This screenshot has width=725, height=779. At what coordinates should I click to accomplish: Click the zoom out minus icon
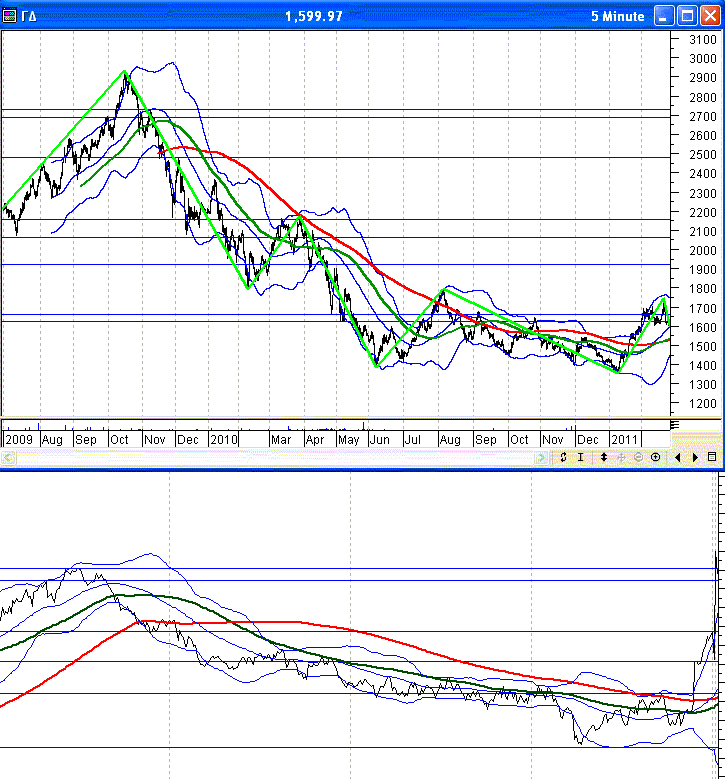[638, 457]
